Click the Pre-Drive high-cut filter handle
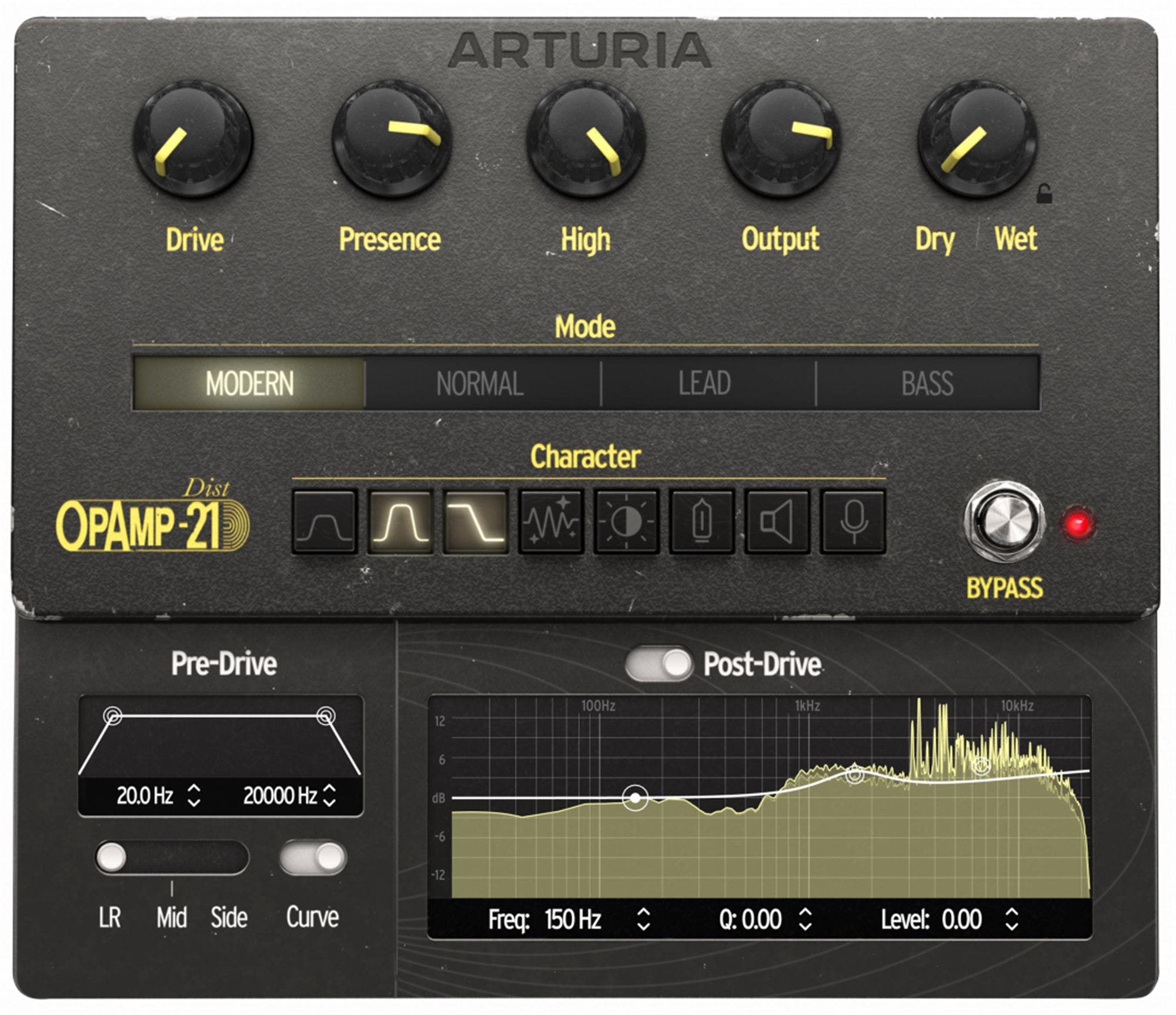 (326, 716)
